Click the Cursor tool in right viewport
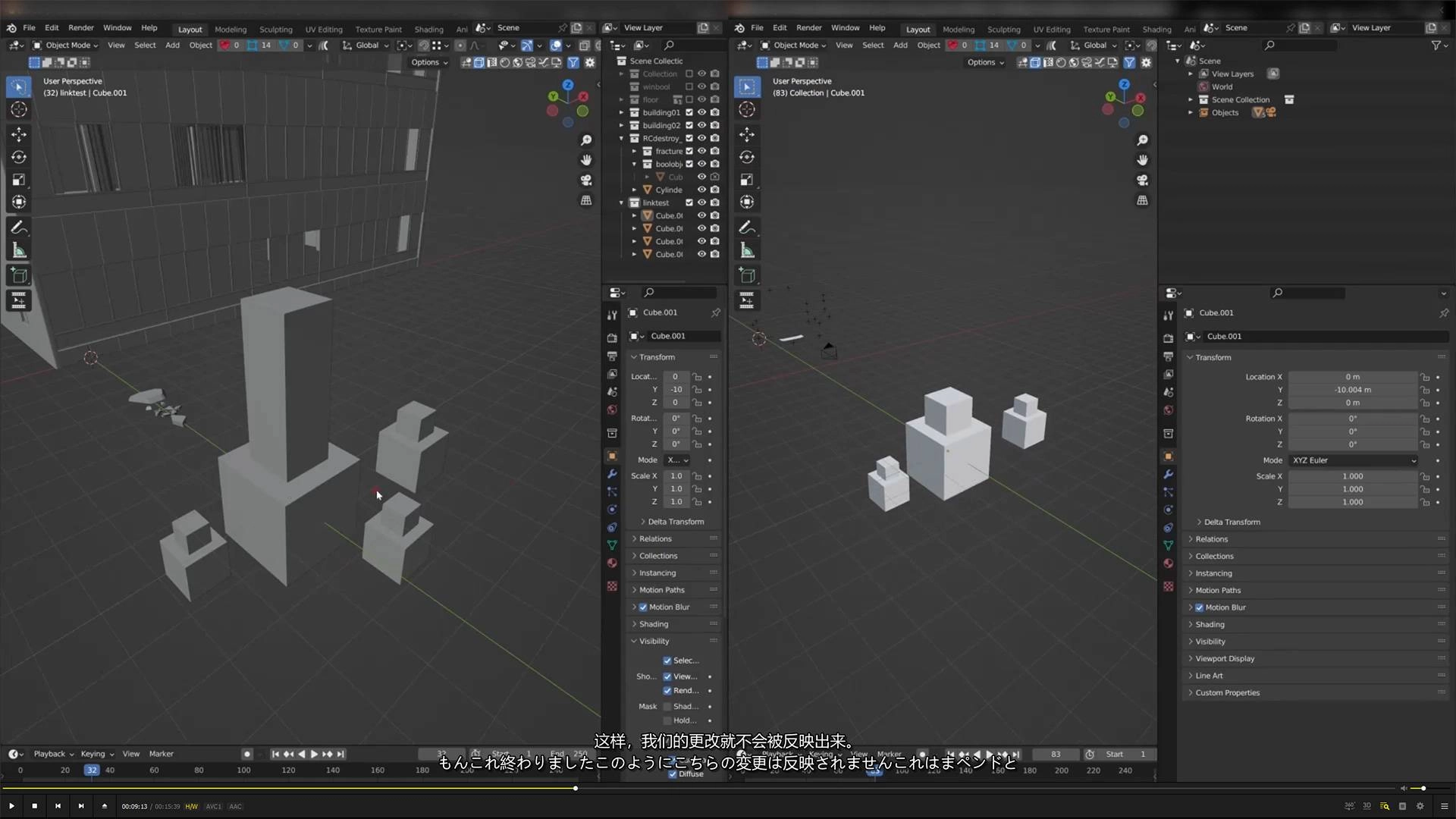The height and width of the screenshot is (819, 1456). [x=747, y=110]
